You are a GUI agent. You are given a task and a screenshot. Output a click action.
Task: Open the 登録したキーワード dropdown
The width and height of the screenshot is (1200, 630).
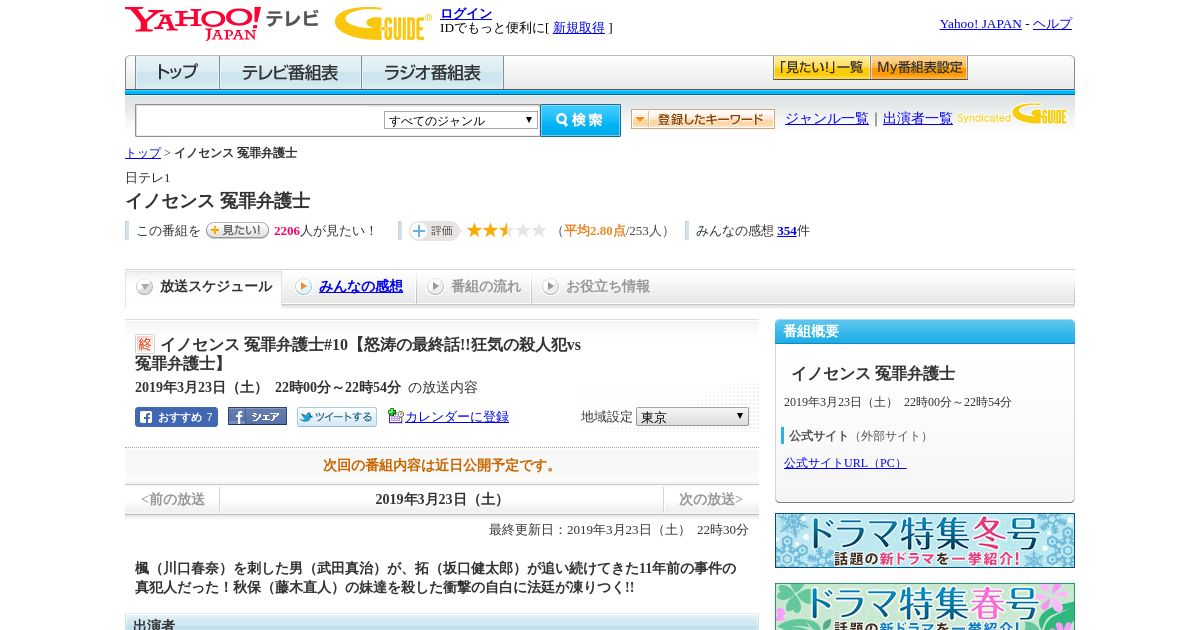(703, 119)
